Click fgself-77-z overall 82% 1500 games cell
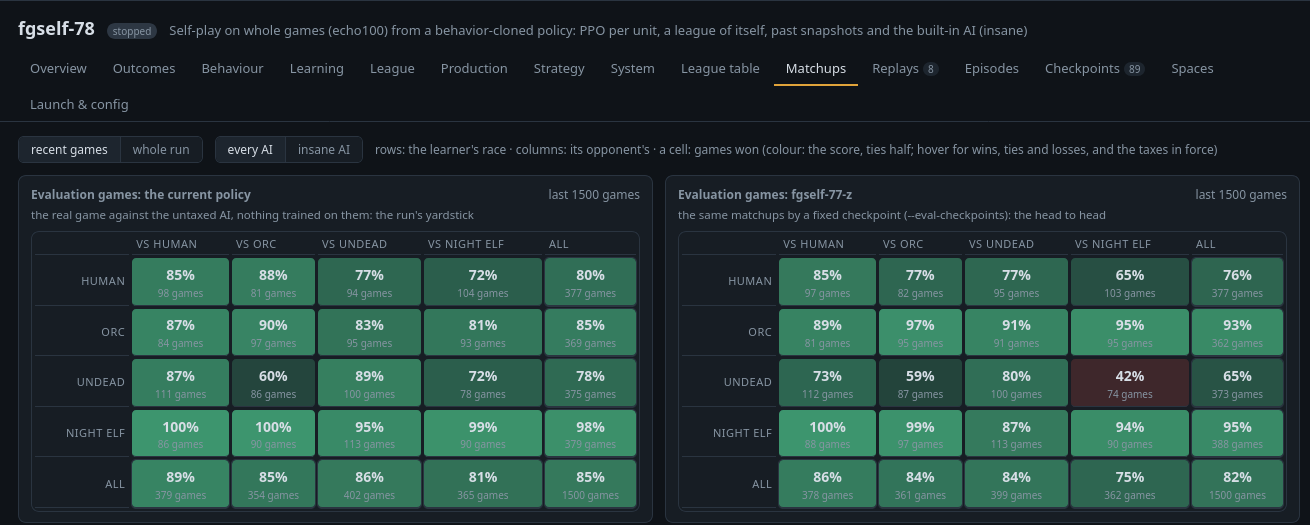Screen dimensions: 1310x525 point(1237,484)
